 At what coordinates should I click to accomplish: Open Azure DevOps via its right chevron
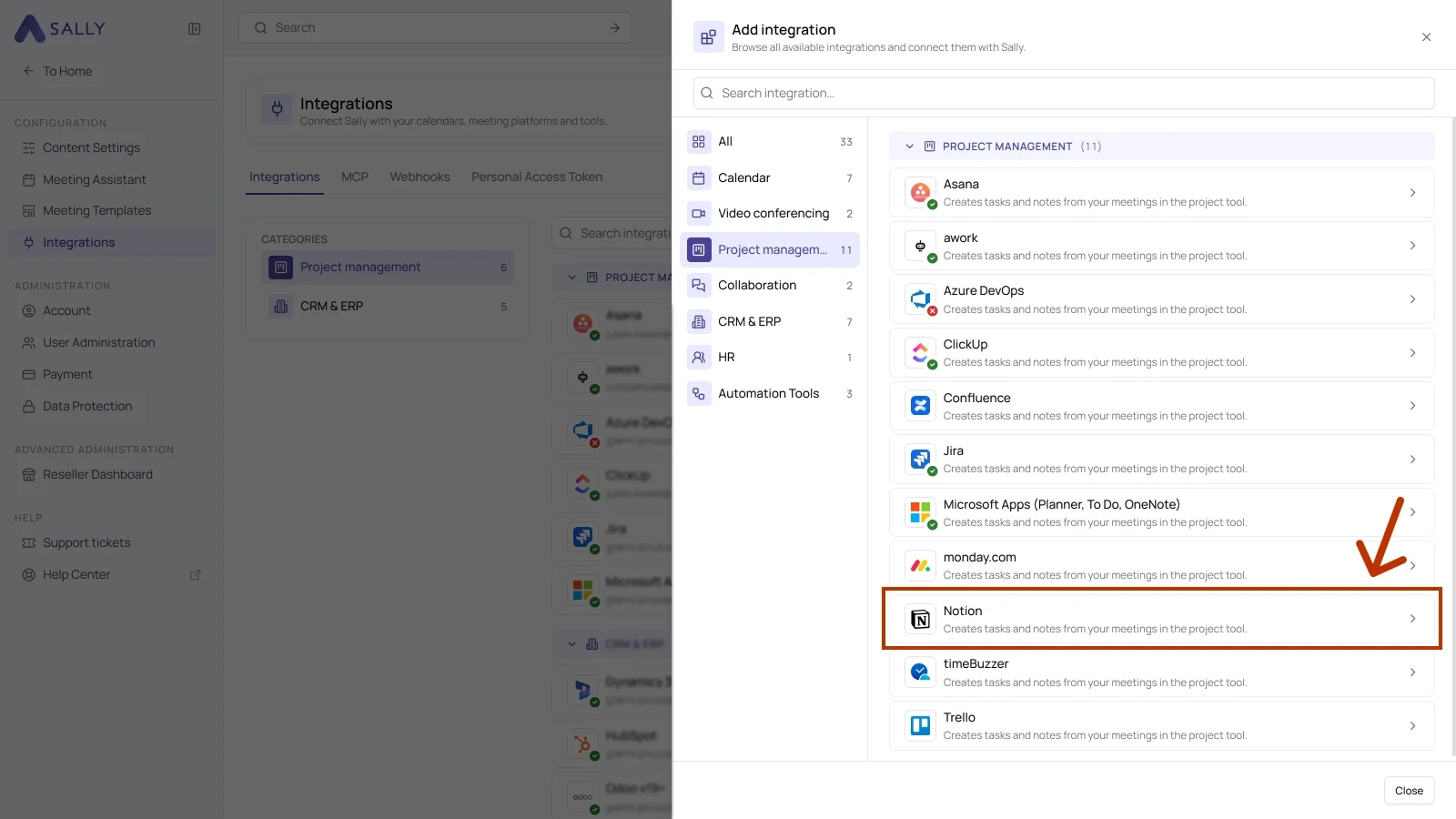click(1412, 299)
